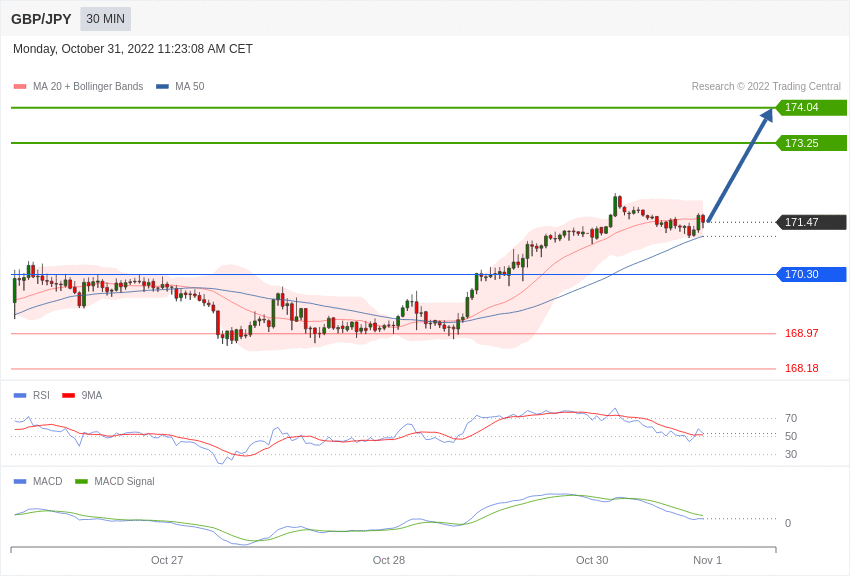
Task: Click the RSI legend swatch
Action: coord(20,396)
